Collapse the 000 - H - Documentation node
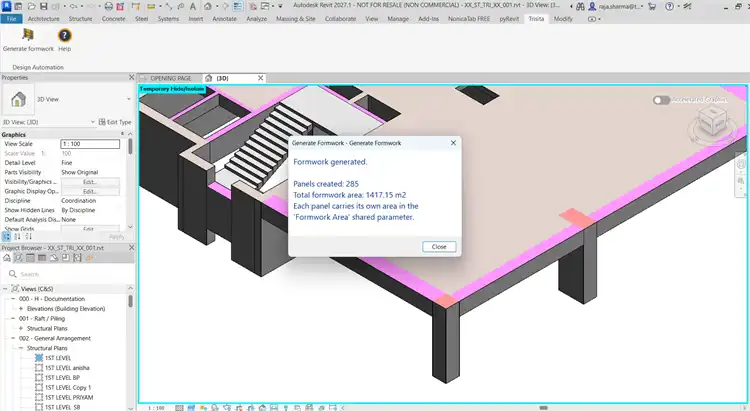 13,299
